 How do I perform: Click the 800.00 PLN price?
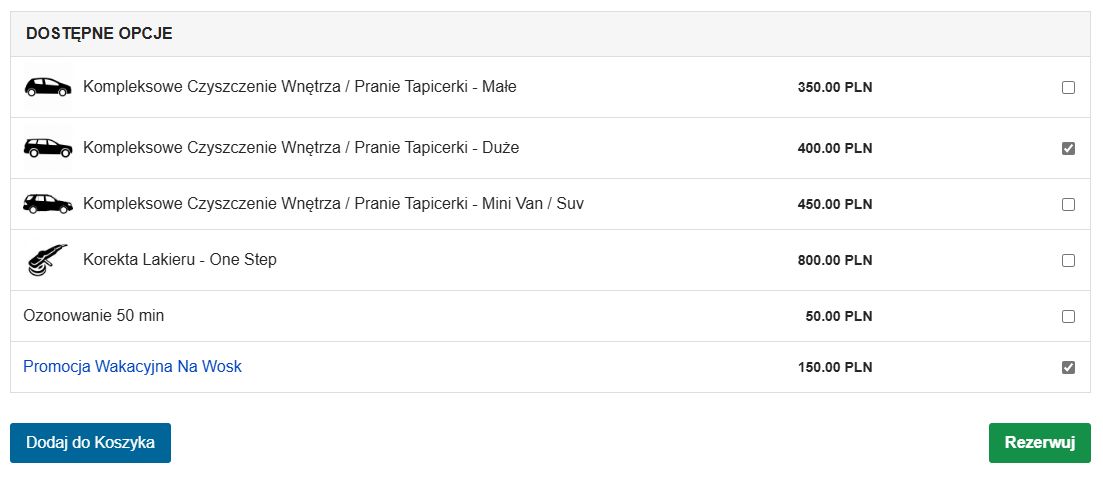click(x=835, y=260)
